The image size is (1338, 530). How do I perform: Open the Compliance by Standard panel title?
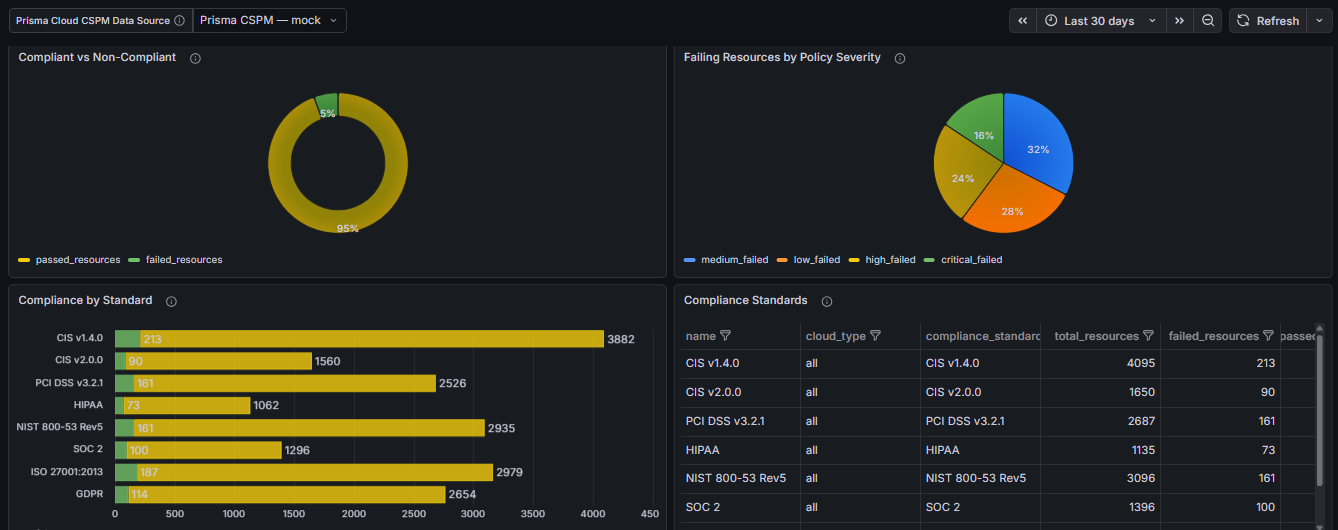tap(85, 301)
